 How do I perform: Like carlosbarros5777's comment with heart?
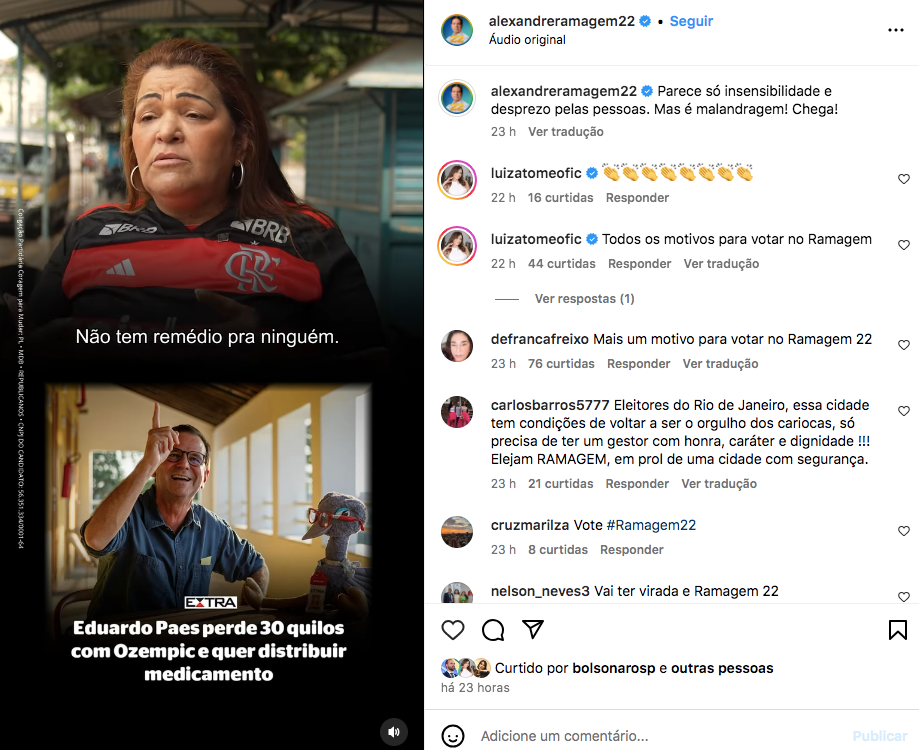click(904, 411)
